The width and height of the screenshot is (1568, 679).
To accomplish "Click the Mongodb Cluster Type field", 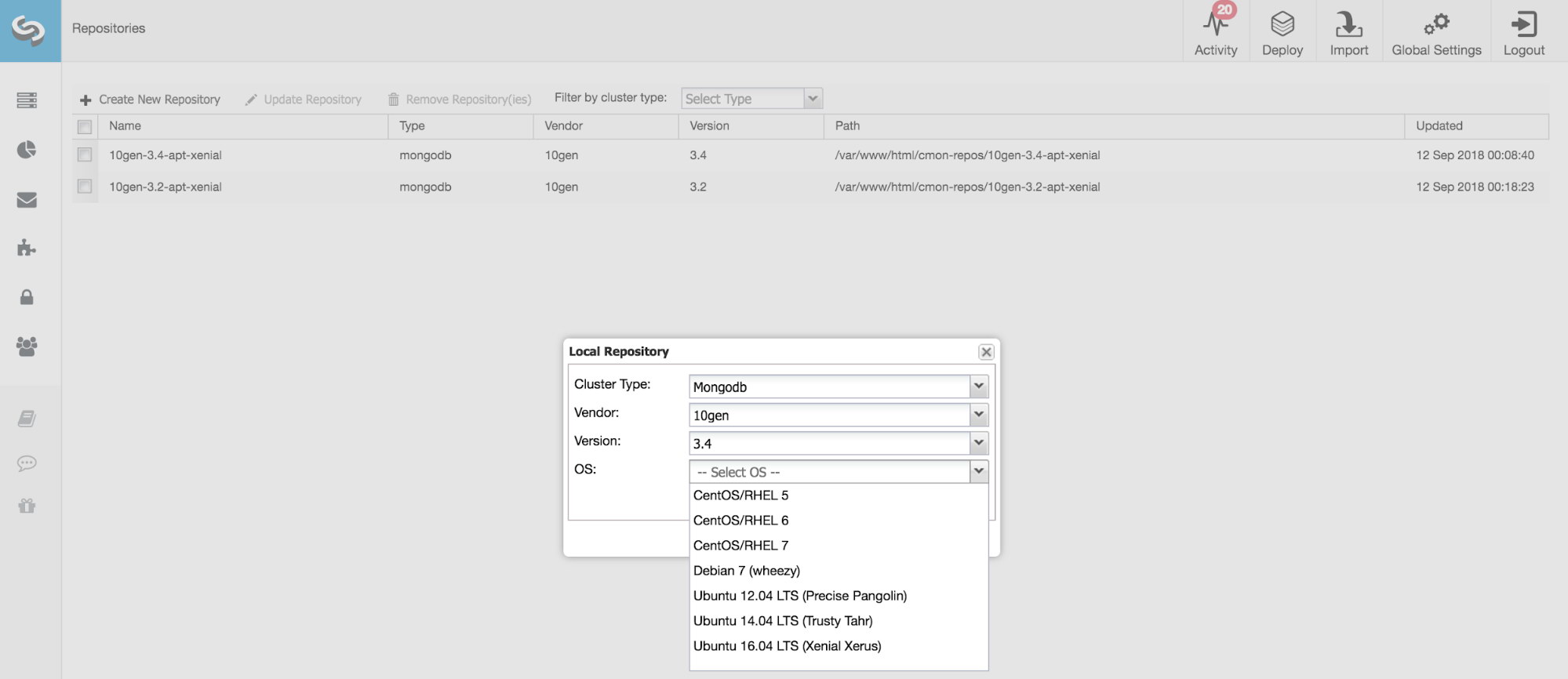I will pyautogui.click(x=830, y=387).
